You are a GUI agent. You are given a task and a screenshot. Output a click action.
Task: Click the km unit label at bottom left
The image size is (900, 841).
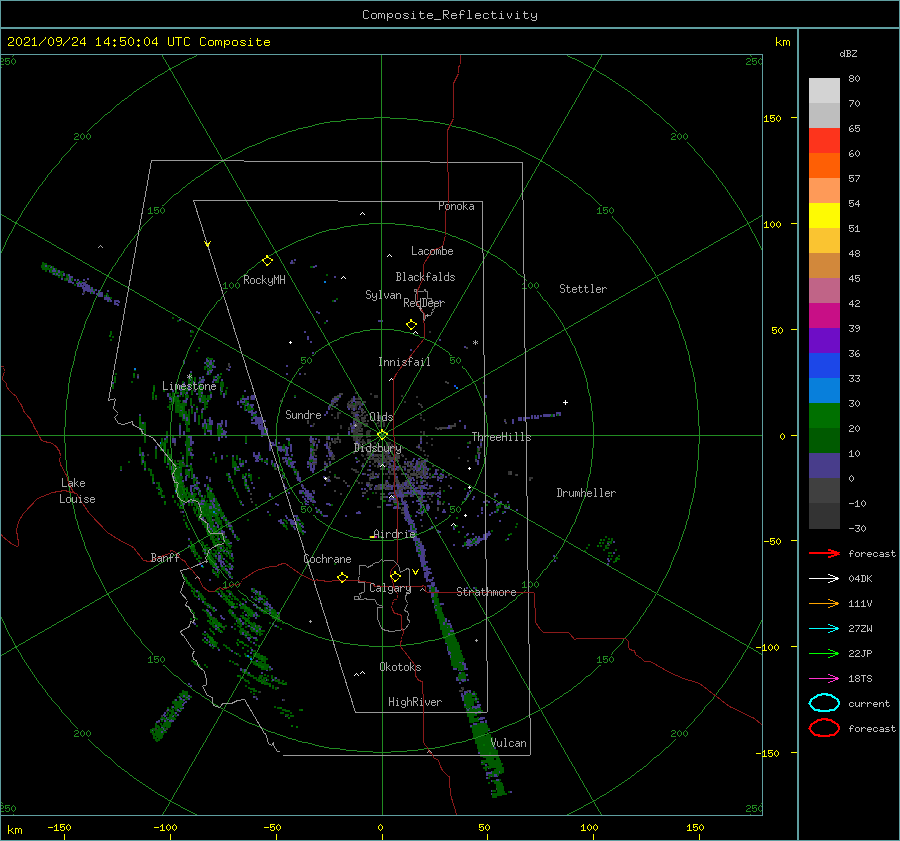pyautogui.click(x=14, y=830)
